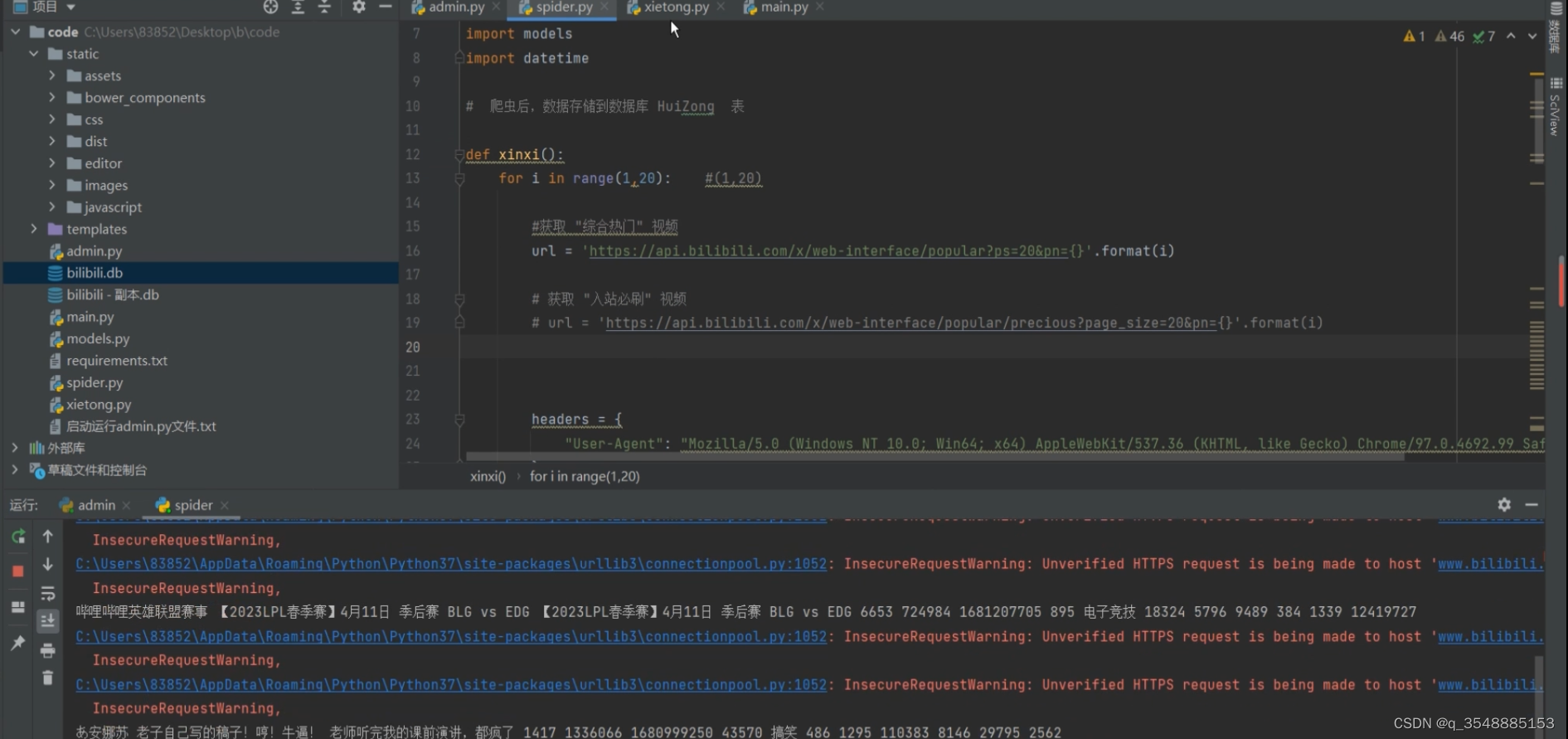
Task: Expand the editor folder
Action: (x=52, y=163)
